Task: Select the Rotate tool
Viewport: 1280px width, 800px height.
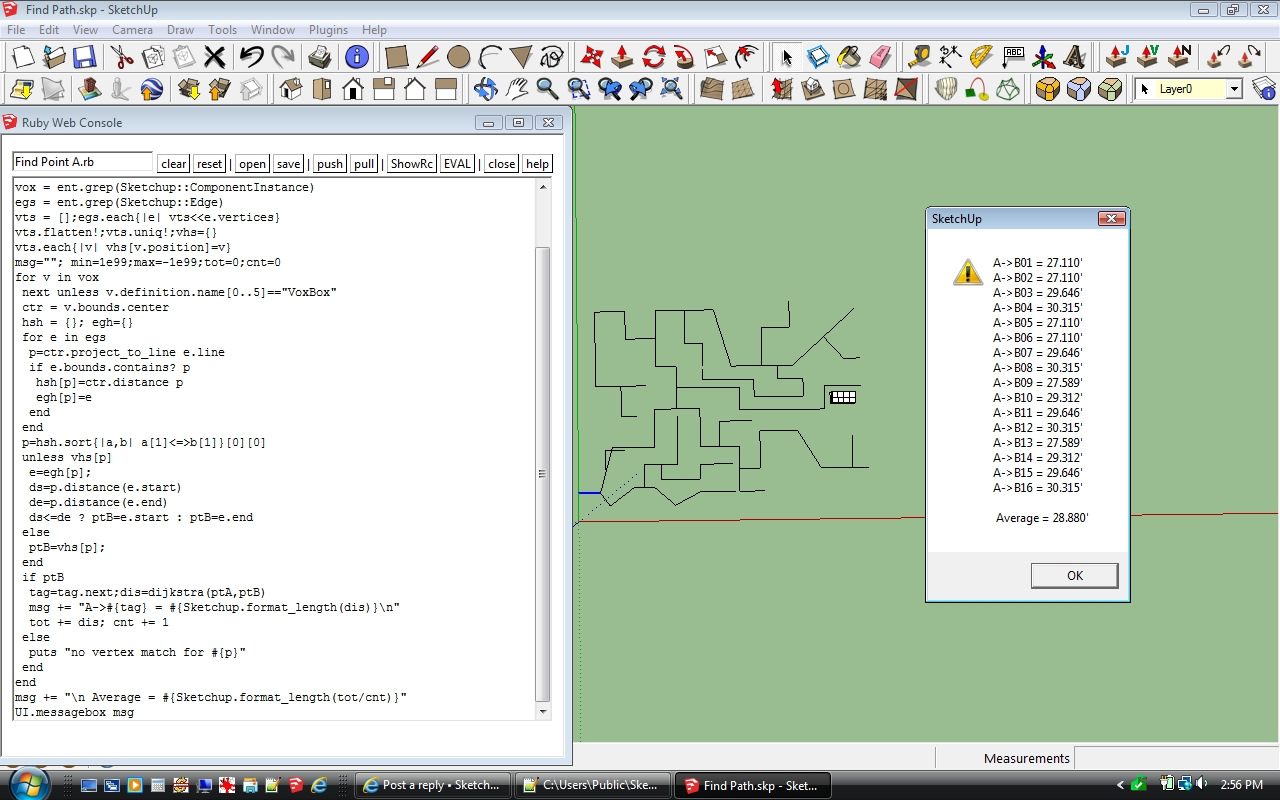Action: point(654,57)
